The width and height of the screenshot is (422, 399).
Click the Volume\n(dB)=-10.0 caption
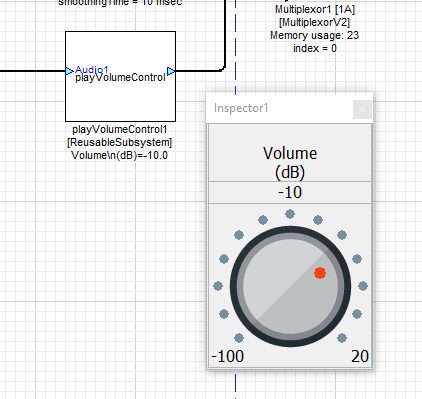(x=119, y=155)
